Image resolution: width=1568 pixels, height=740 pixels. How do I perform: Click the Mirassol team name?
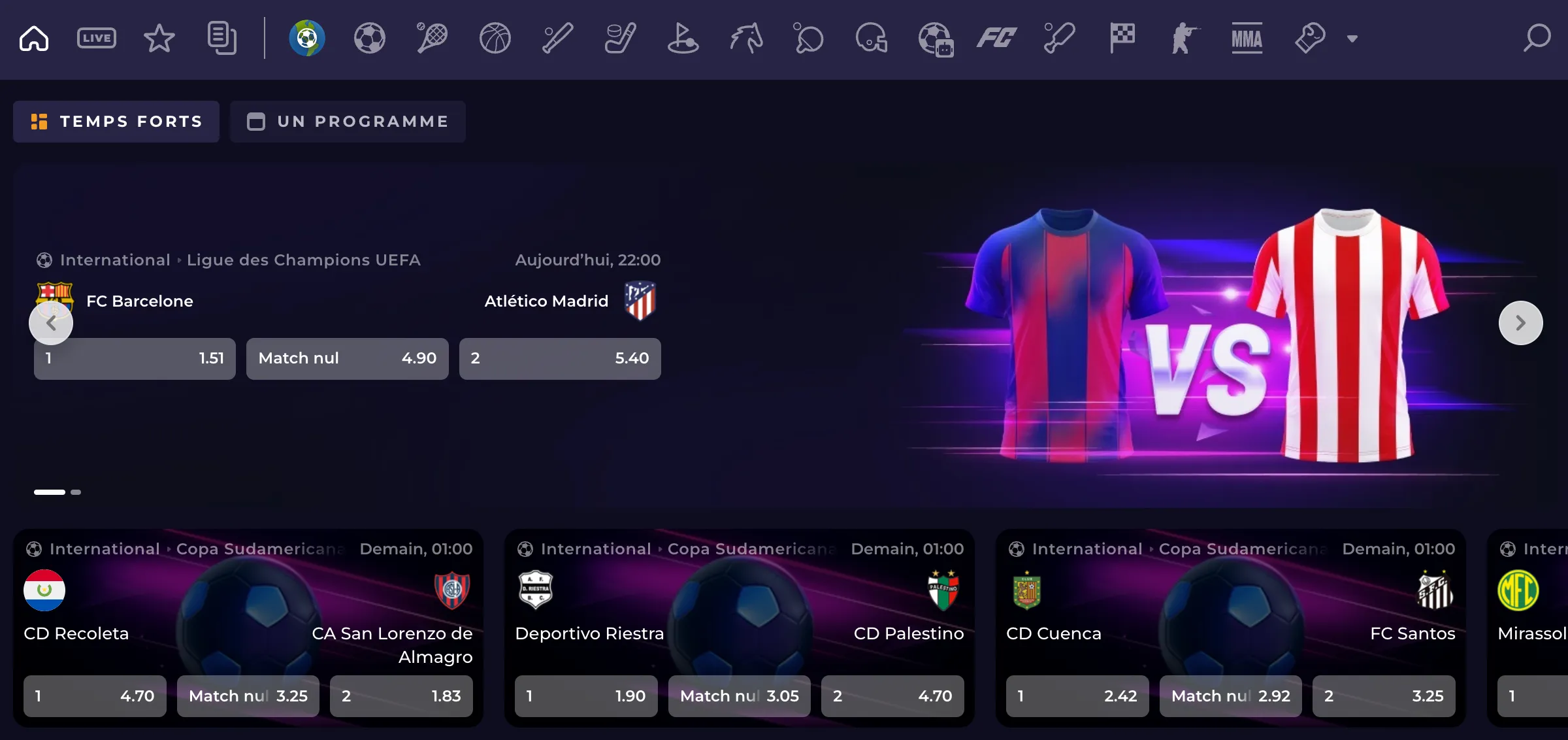pos(1532,633)
